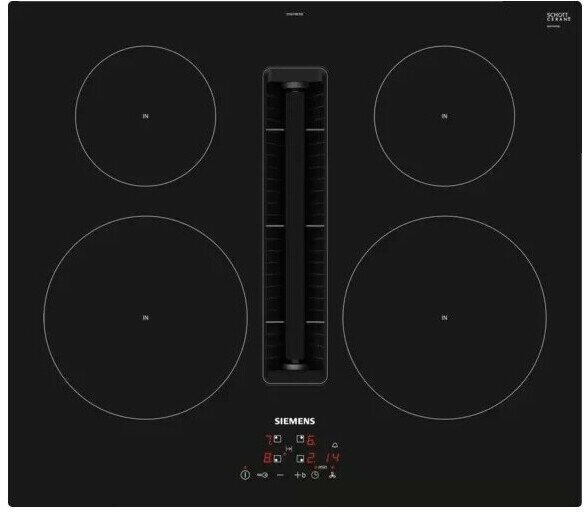584x512 pixels.
Task: Tap the IN mark in rear-left zone
Action: pyautogui.click(x=146, y=116)
